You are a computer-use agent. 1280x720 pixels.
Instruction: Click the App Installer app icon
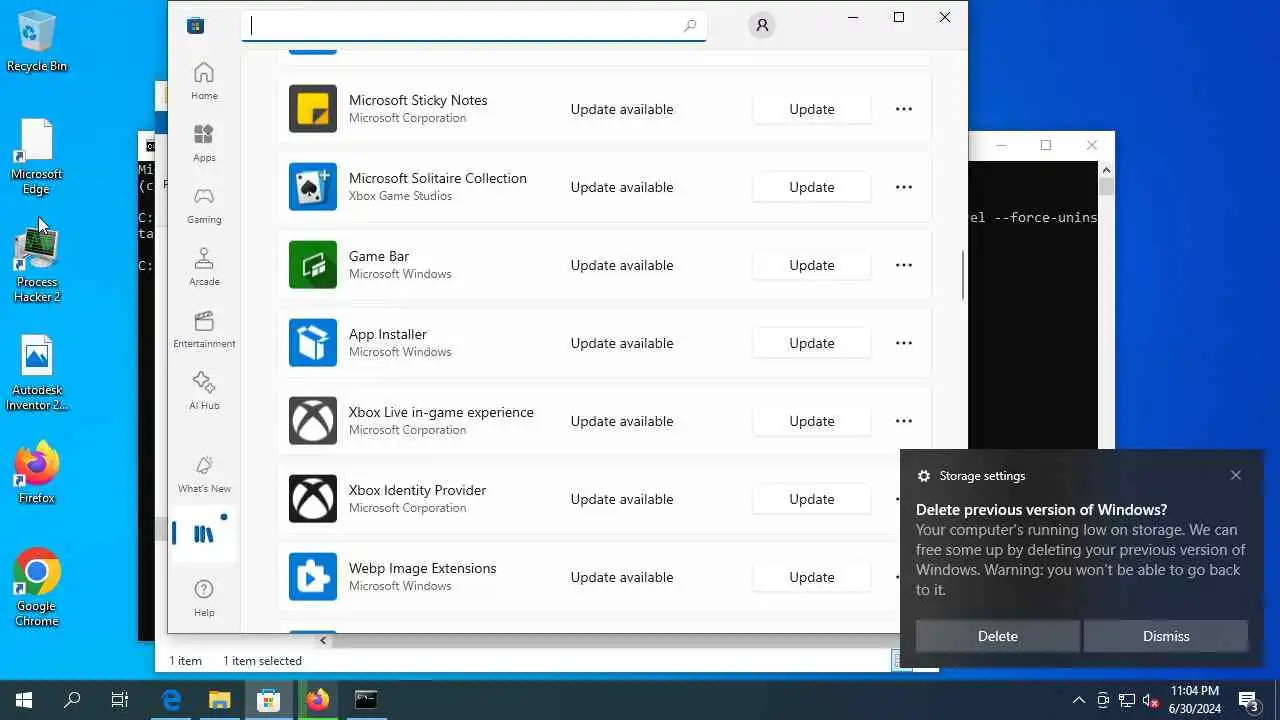click(x=313, y=343)
